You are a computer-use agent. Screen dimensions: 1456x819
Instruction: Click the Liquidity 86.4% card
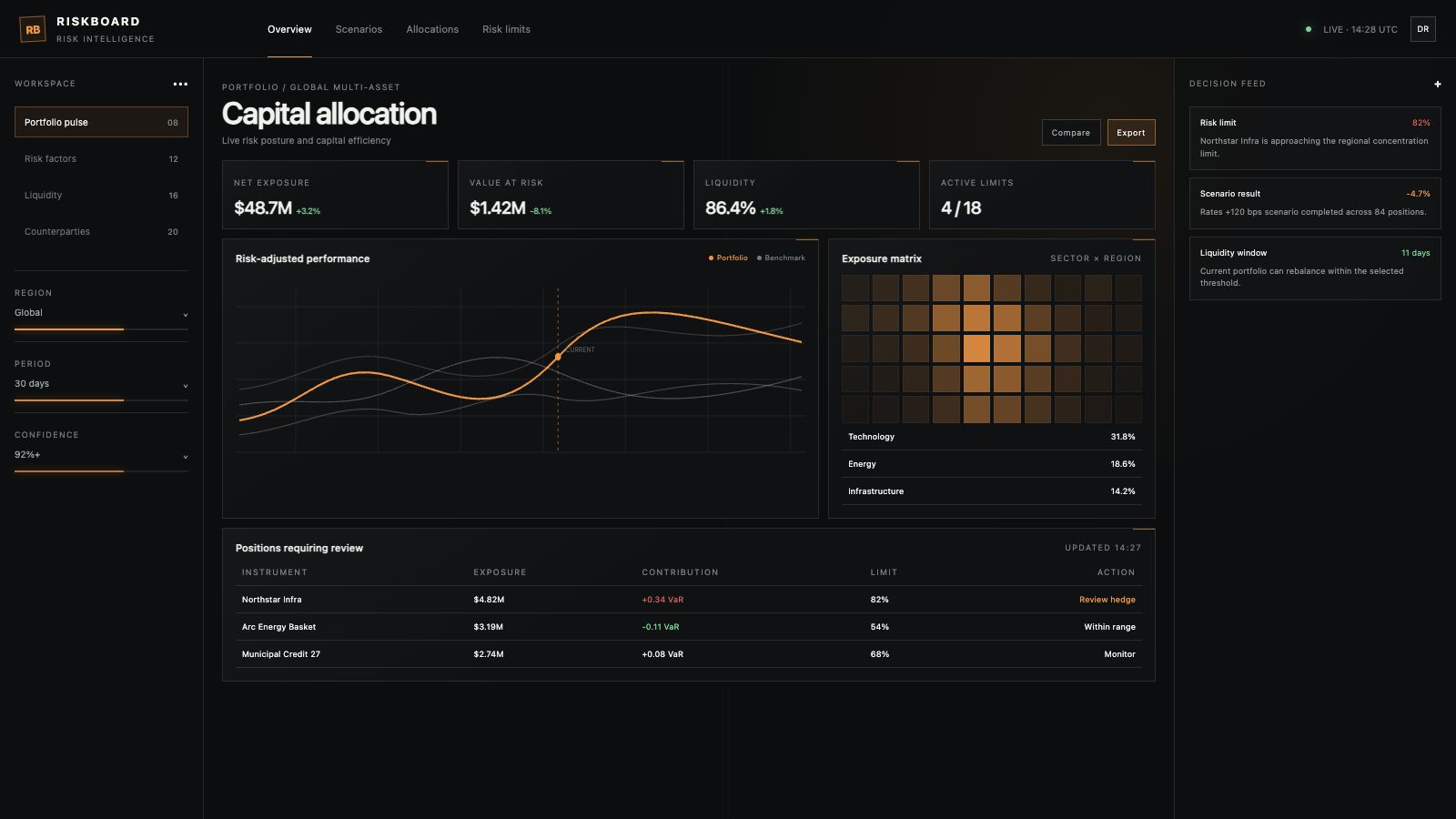pyautogui.click(x=806, y=195)
